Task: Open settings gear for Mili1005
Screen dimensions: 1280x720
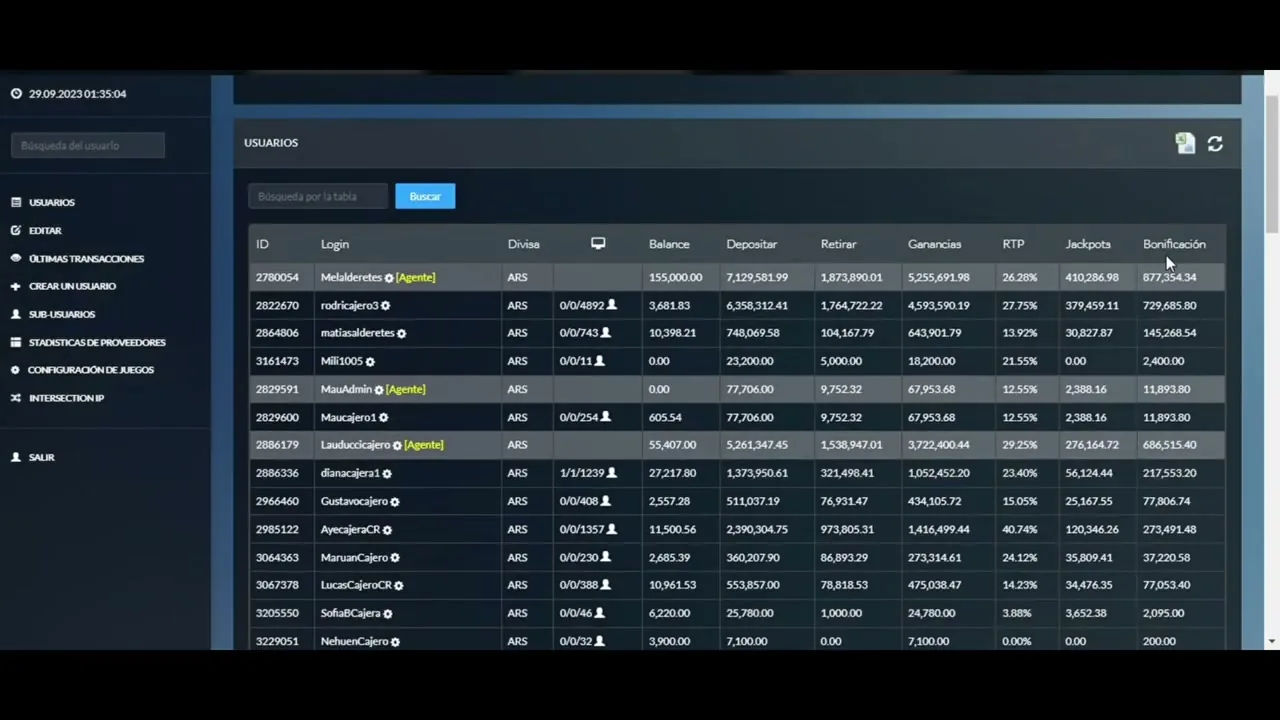Action: pyautogui.click(x=370, y=362)
